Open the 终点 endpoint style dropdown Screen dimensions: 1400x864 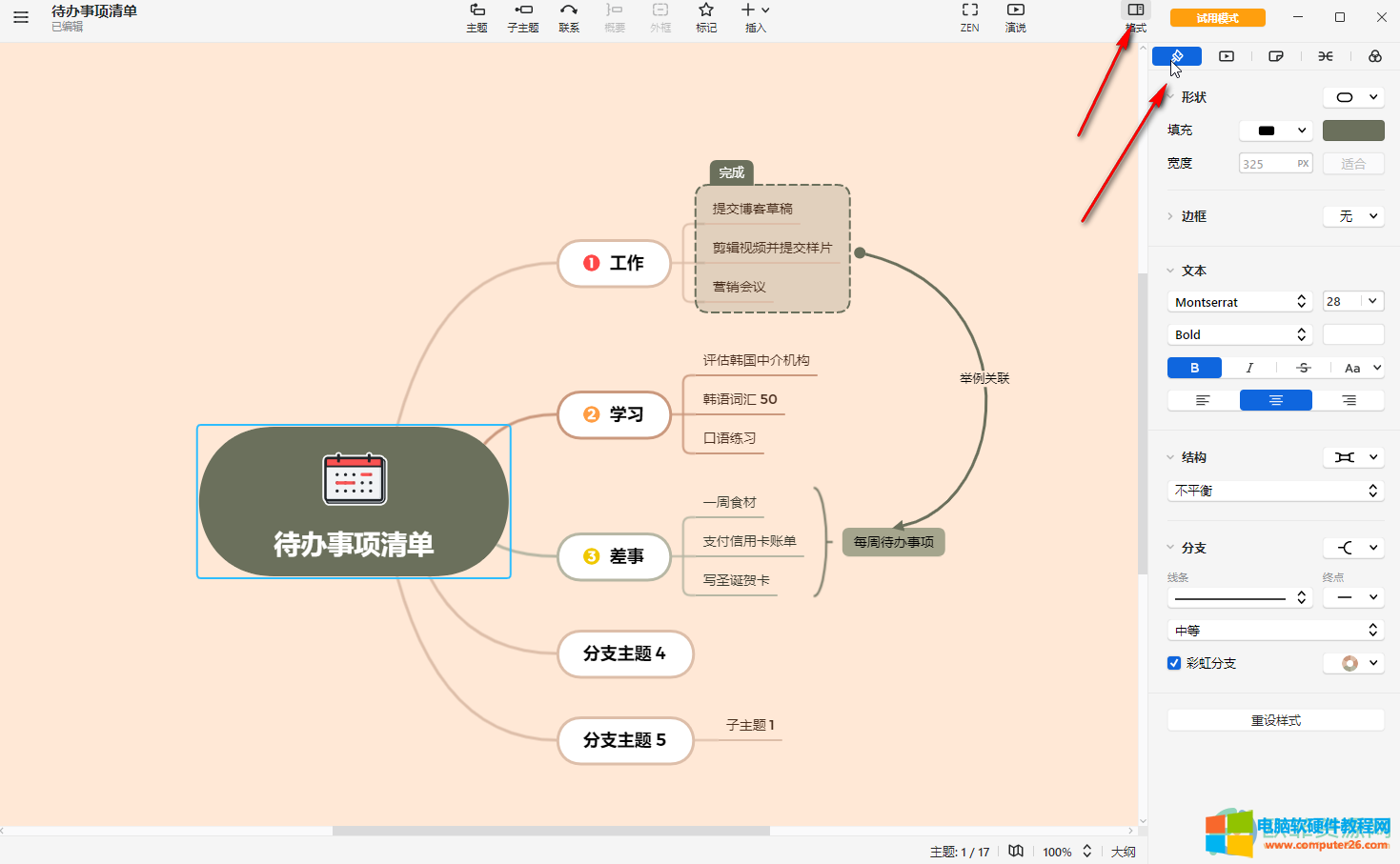click(1353, 597)
